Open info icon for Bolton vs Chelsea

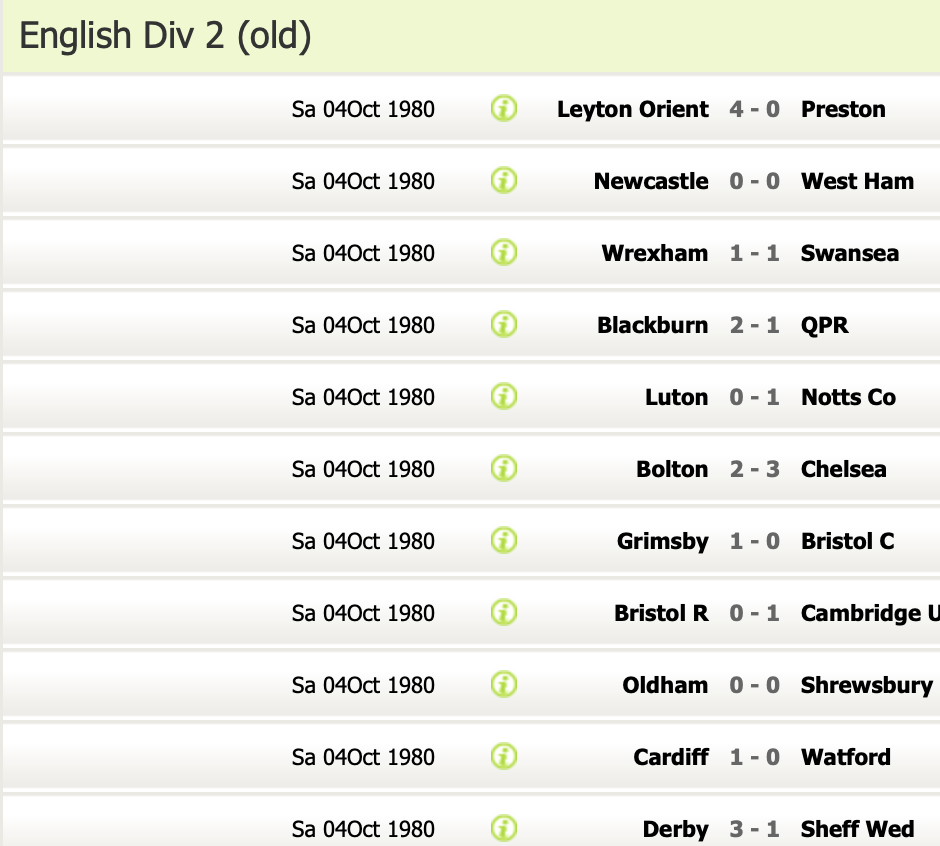504,468
